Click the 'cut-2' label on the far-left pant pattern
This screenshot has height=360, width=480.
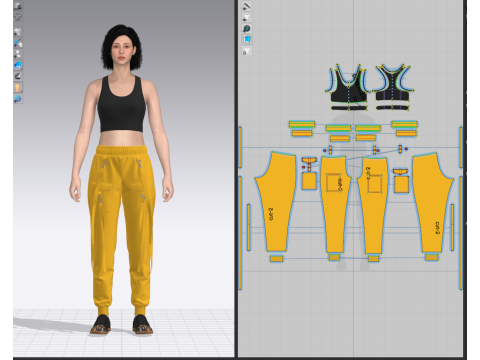[x=271, y=214]
